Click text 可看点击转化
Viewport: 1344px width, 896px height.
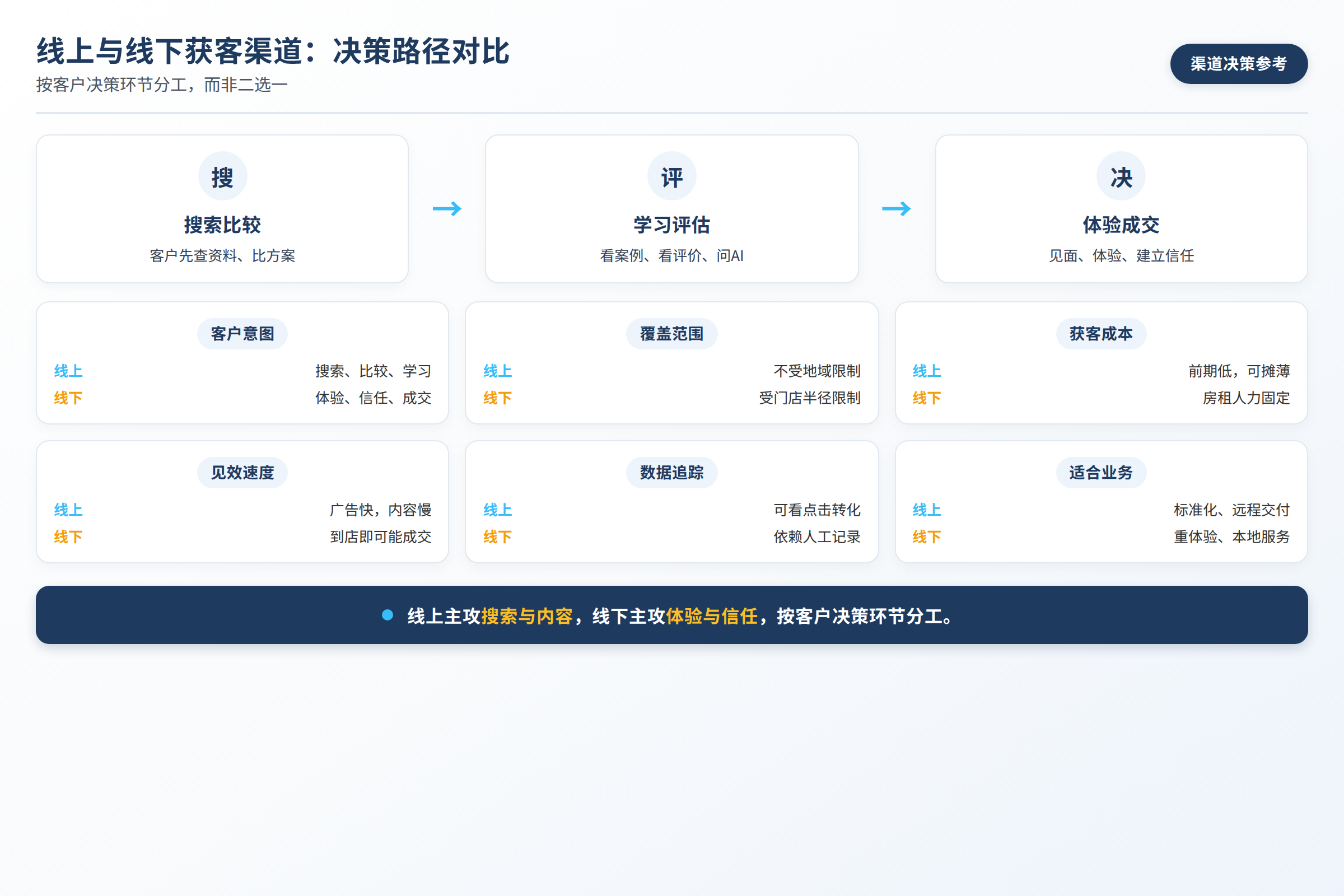[817, 510]
